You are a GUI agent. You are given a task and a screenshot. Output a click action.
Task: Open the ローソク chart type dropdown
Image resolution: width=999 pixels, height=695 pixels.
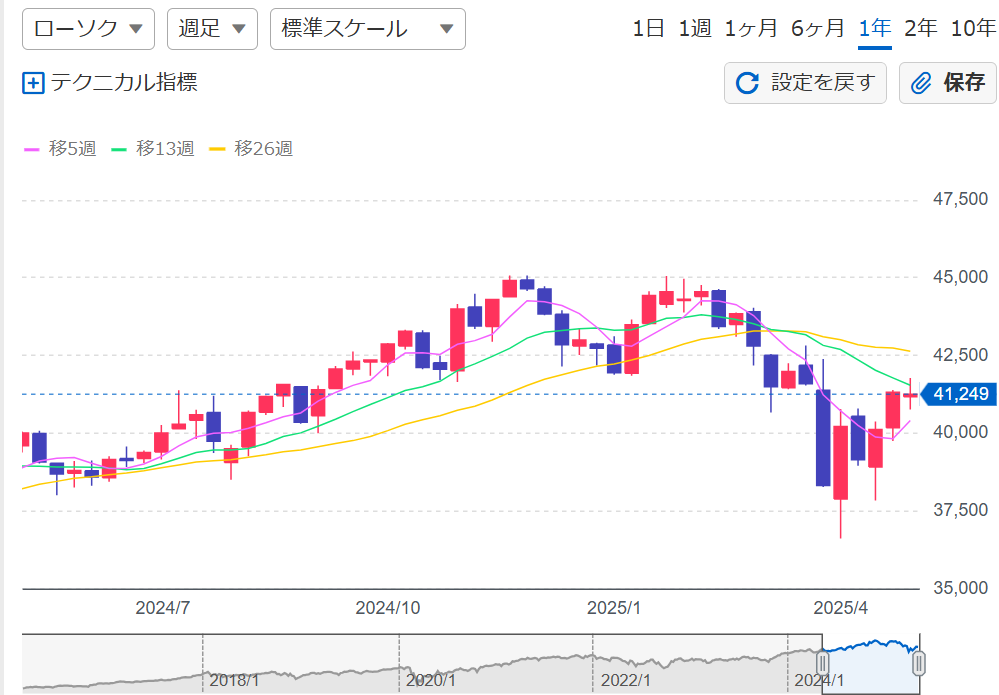[89, 29]
